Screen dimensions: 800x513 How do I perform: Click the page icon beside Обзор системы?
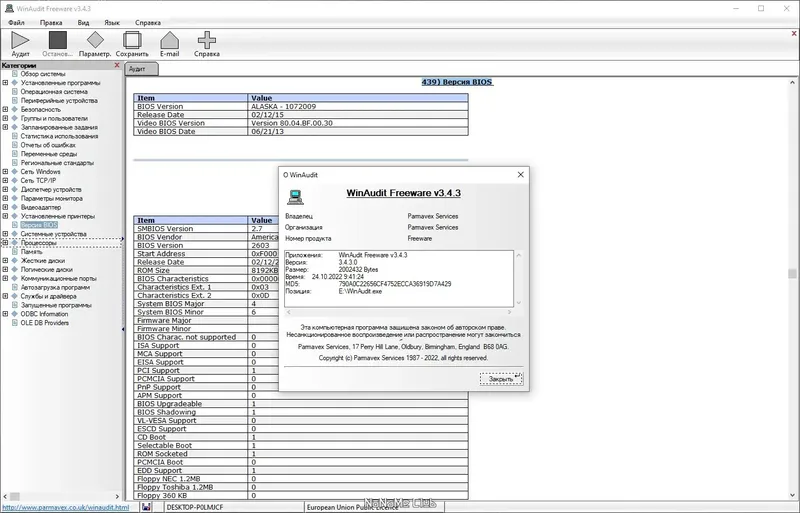click(15, 74)
